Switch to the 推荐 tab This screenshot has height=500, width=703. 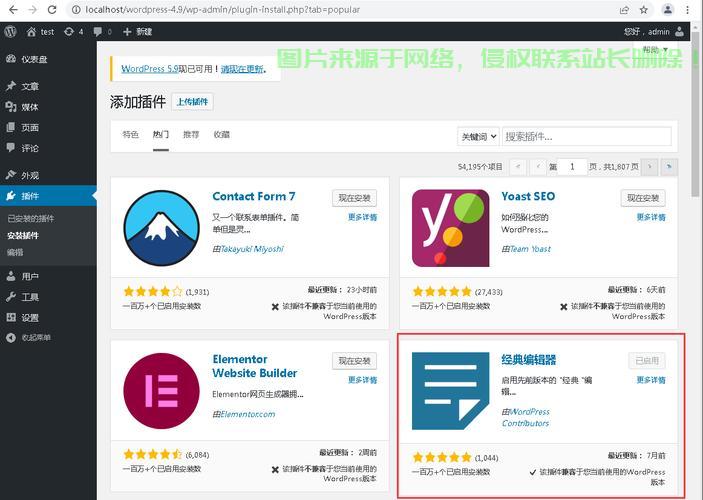191,135
